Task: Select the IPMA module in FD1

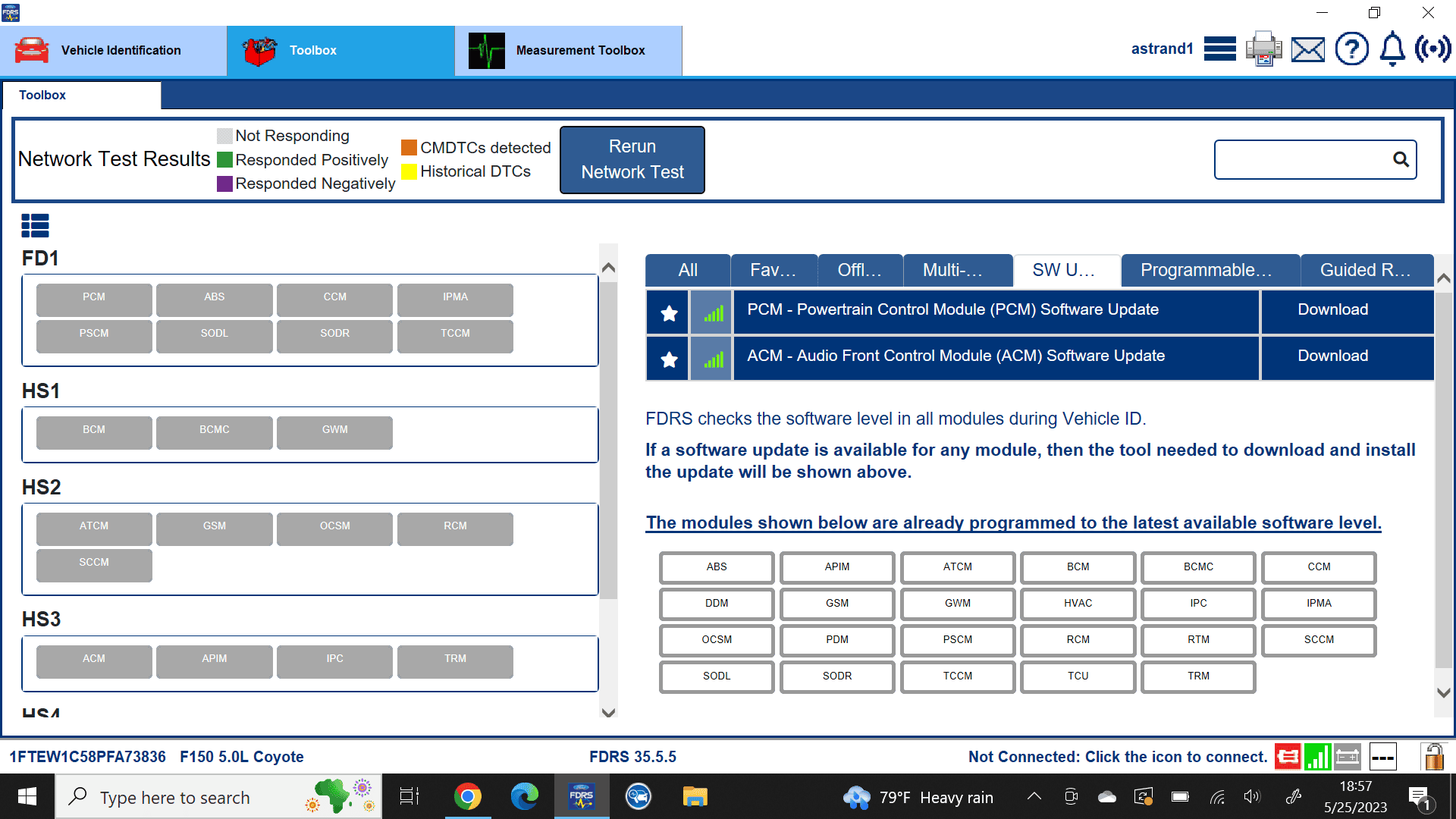Action: [455, 300]
